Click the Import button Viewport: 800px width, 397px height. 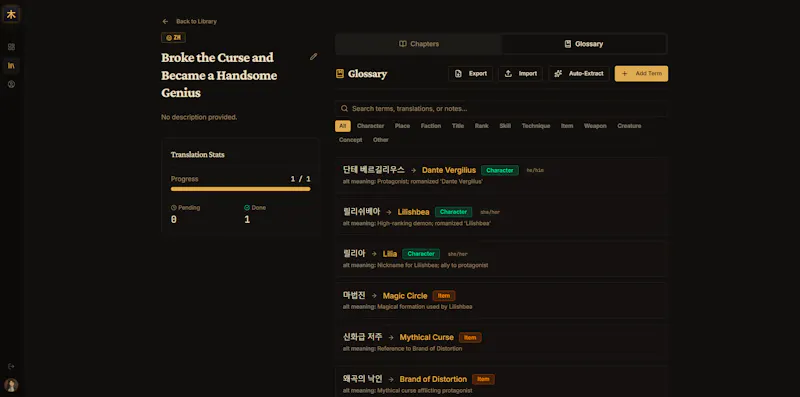click(520, 73)
